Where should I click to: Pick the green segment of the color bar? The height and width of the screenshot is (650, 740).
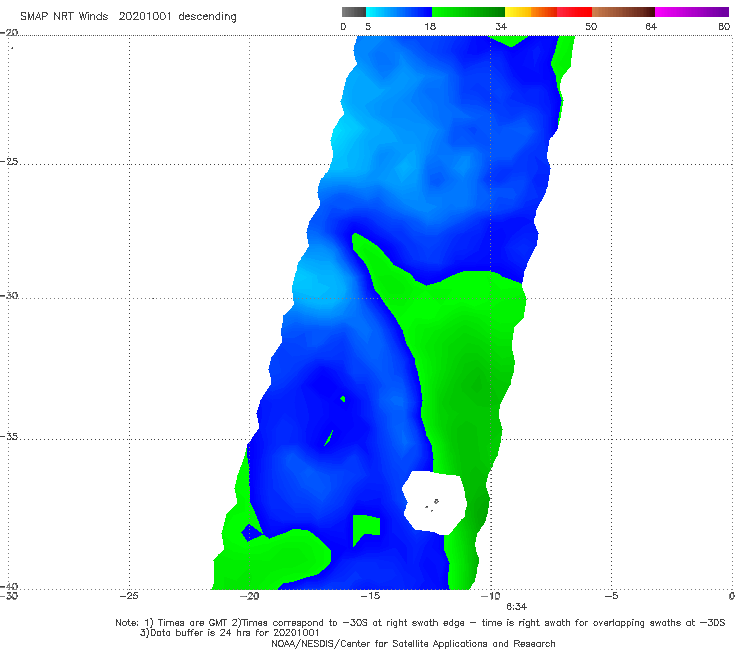(x=468, y=12)
